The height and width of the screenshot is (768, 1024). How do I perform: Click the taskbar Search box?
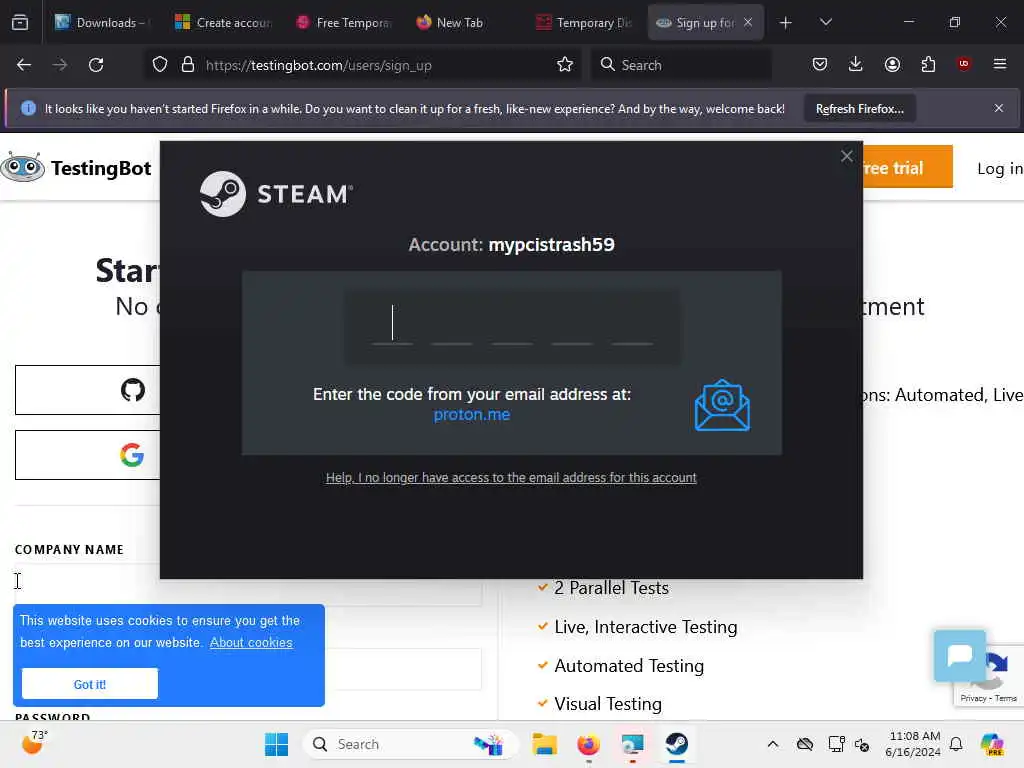(x=410, y=744)
